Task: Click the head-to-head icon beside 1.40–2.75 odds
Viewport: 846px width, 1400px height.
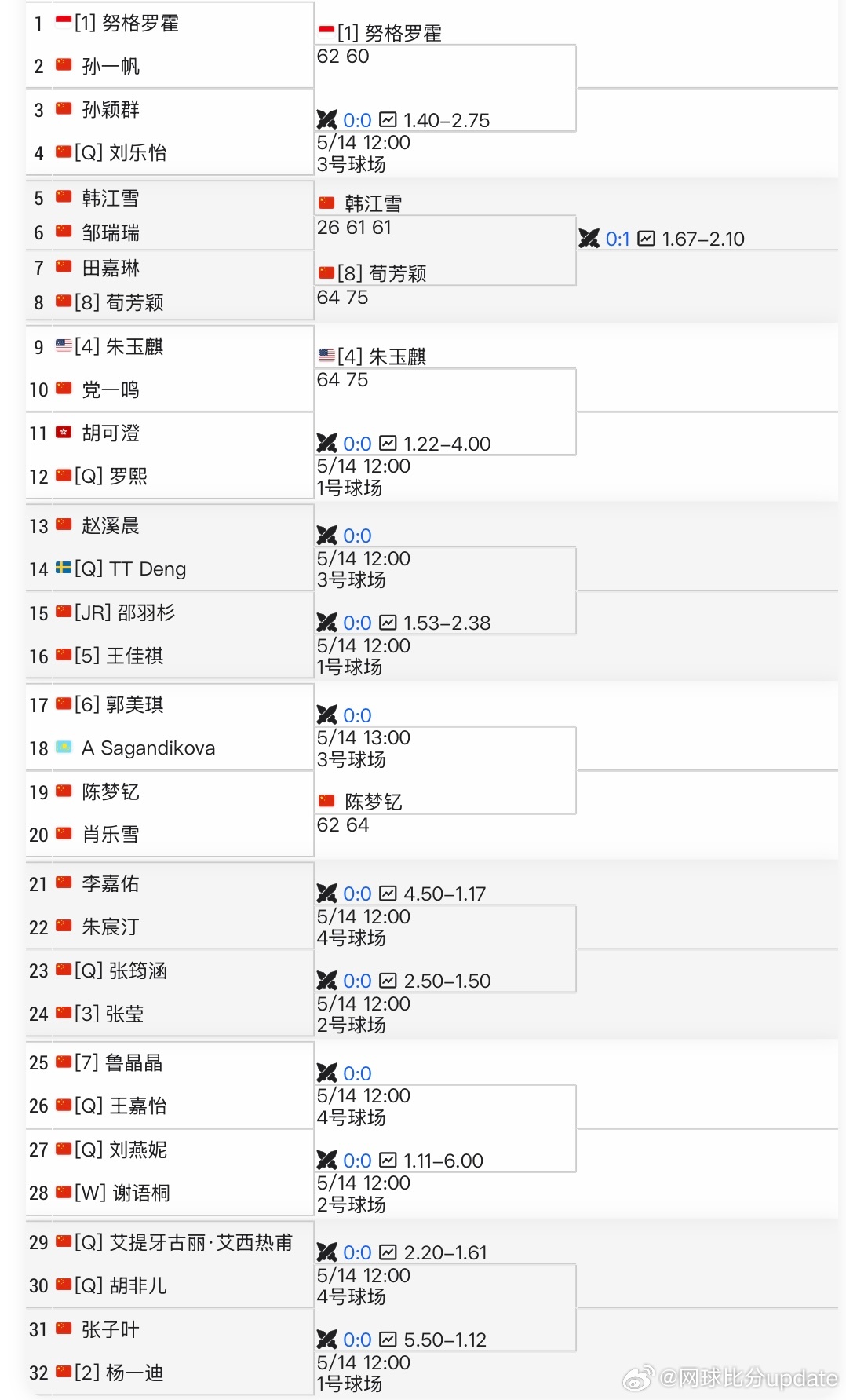Action: point(326,120)
